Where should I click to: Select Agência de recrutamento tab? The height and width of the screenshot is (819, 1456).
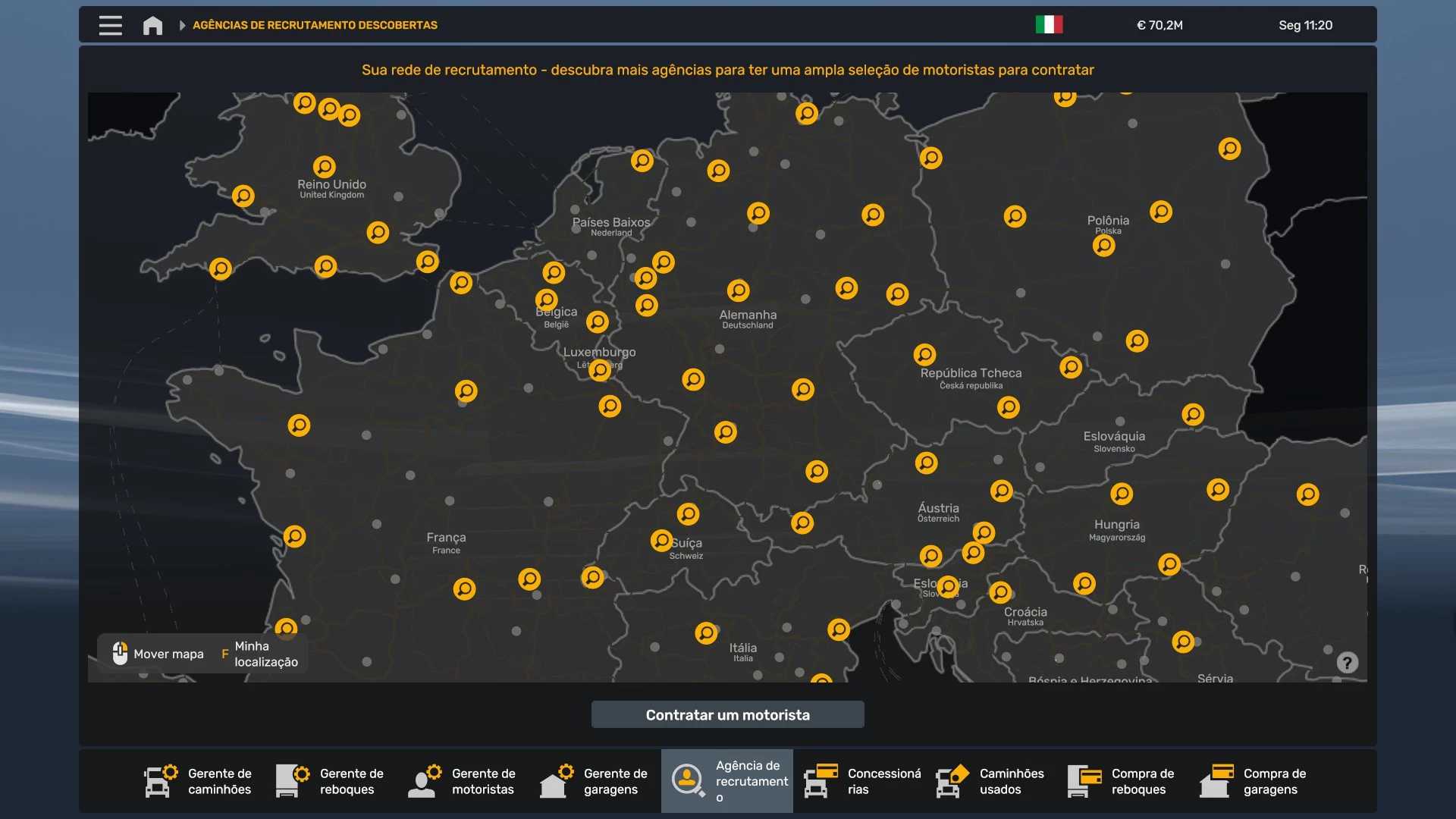click(x=727, y=781)
